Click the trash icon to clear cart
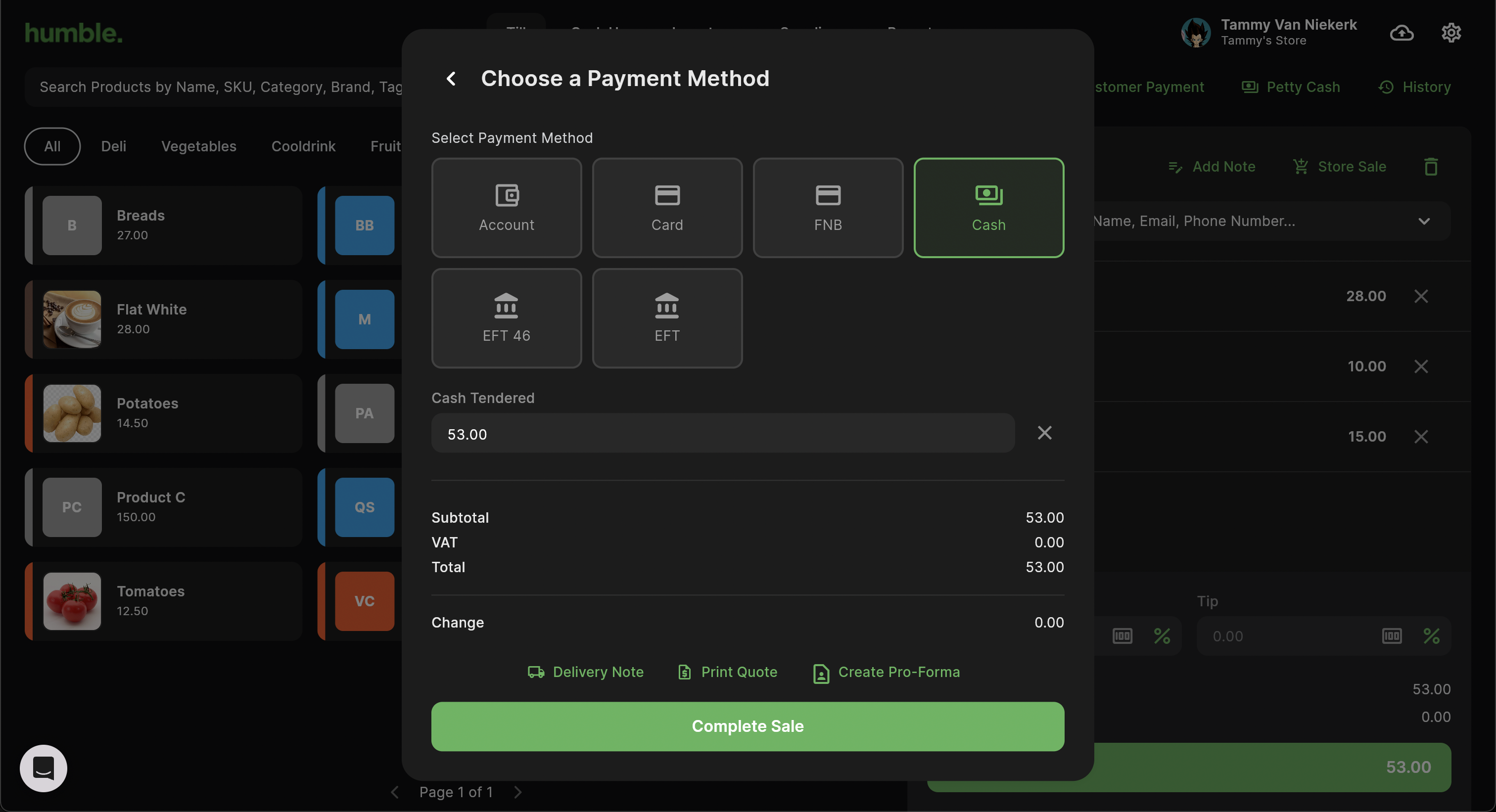 pyautogui.click(x=1431, y=167)
